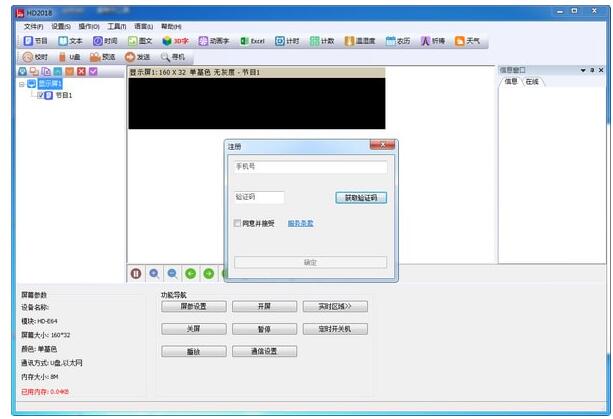This screenshot has width=613, height=419.
Task: Select 显示屏1 in the tree
Action: point(50,84)
